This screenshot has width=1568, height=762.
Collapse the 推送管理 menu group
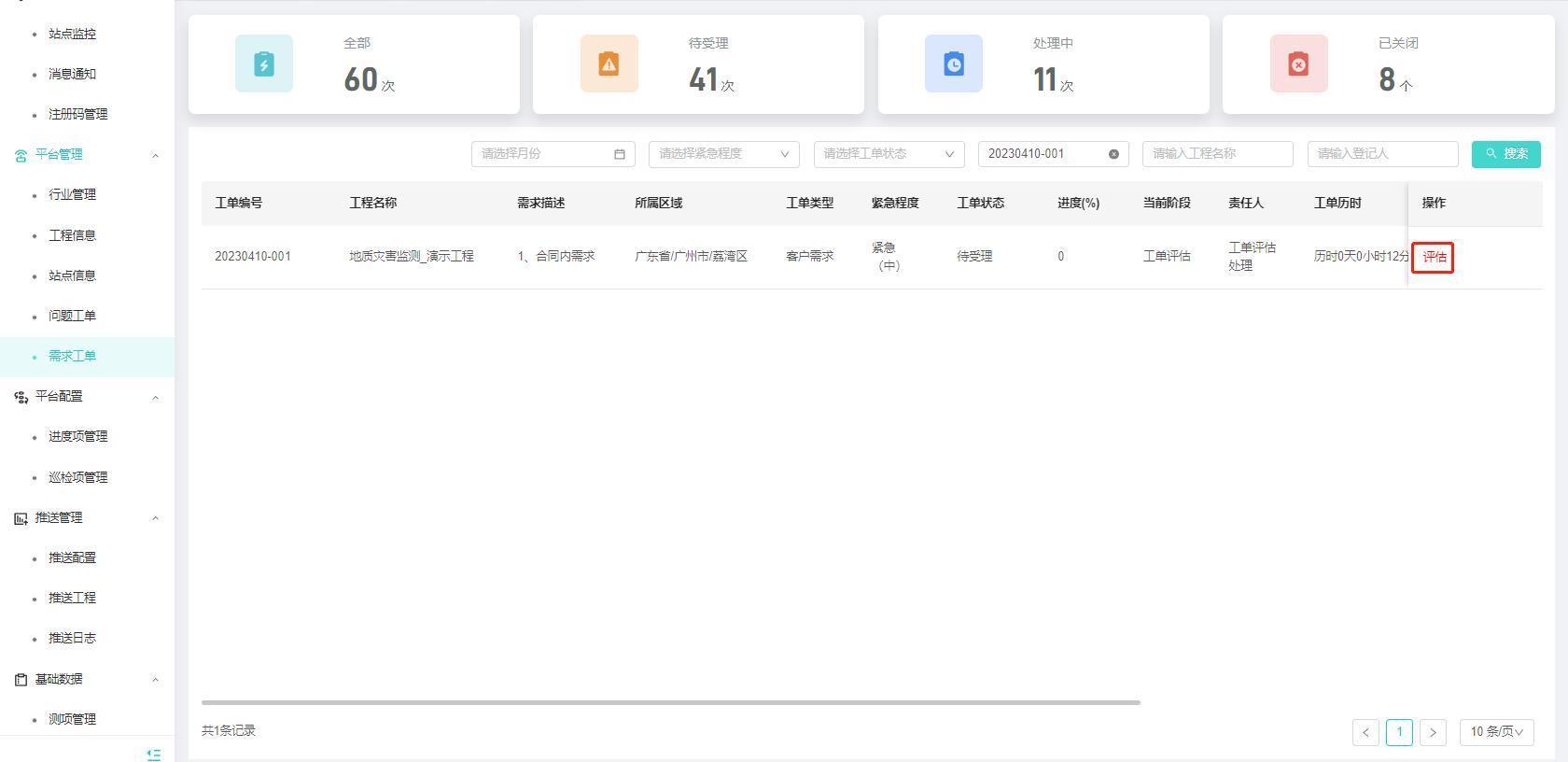(x=155, y=518)
